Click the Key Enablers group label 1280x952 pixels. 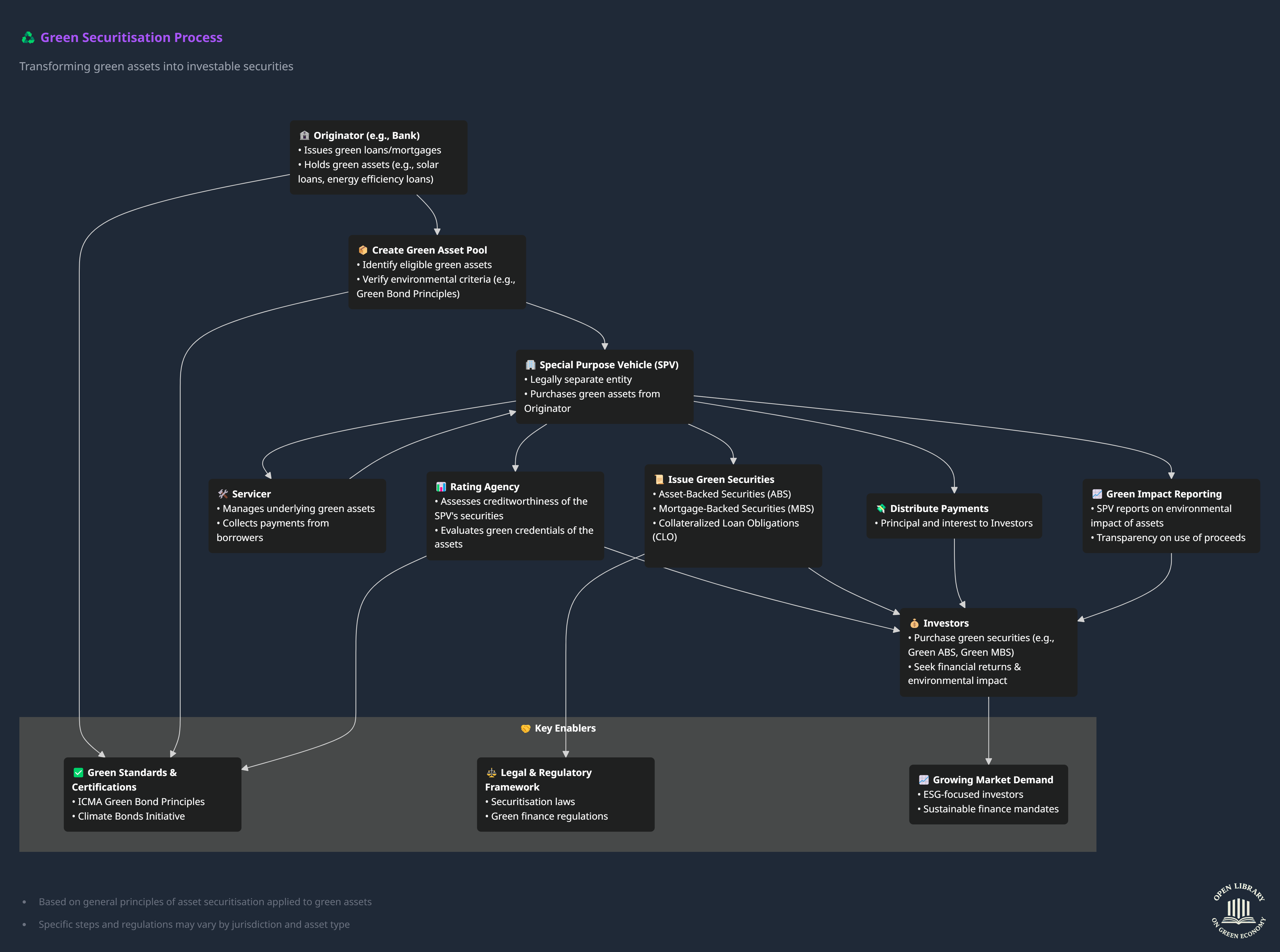coord(565,729)
